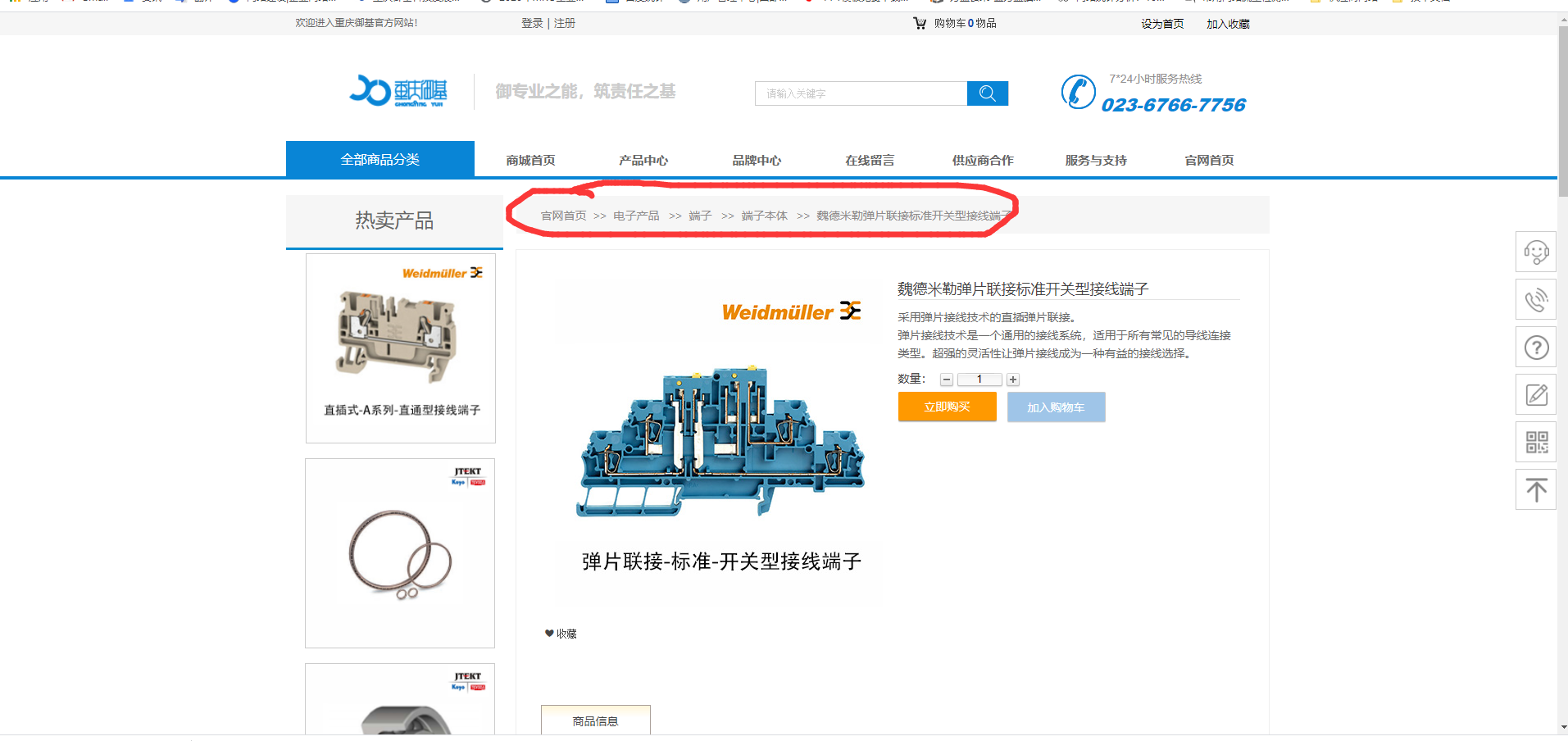Click the 加入购物车 button
The height and width of the screenshot is (741, 1568).
tap(1057, 407)
